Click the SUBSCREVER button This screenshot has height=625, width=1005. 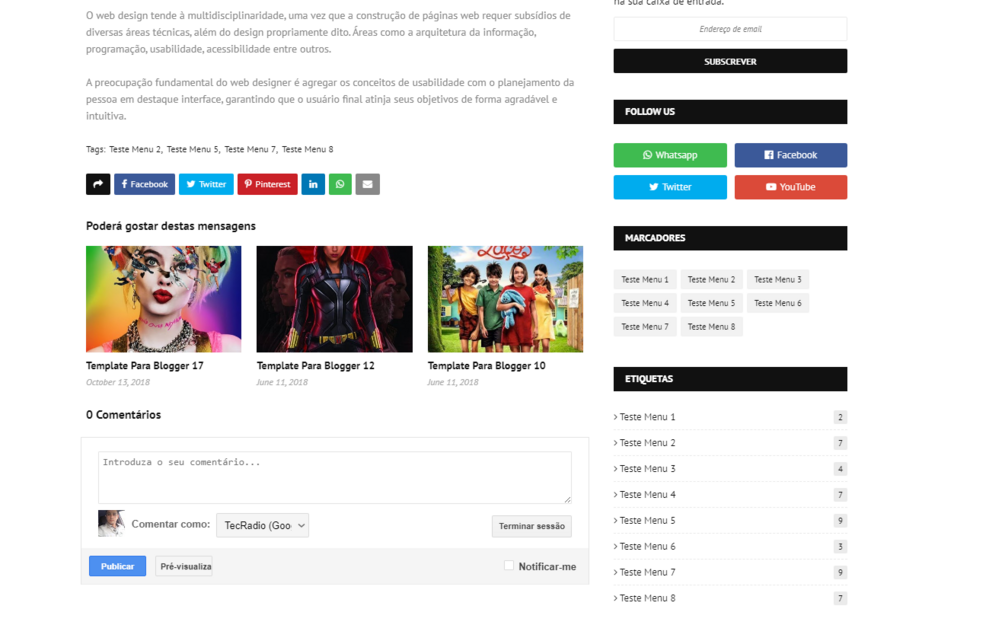(x=730, y=61)
